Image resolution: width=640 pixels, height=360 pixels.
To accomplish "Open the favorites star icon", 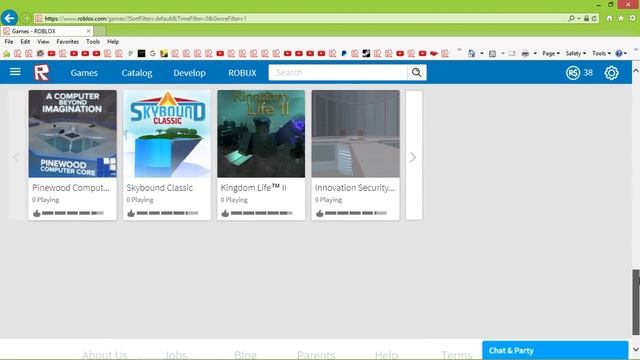I will (x=621, y=18).
